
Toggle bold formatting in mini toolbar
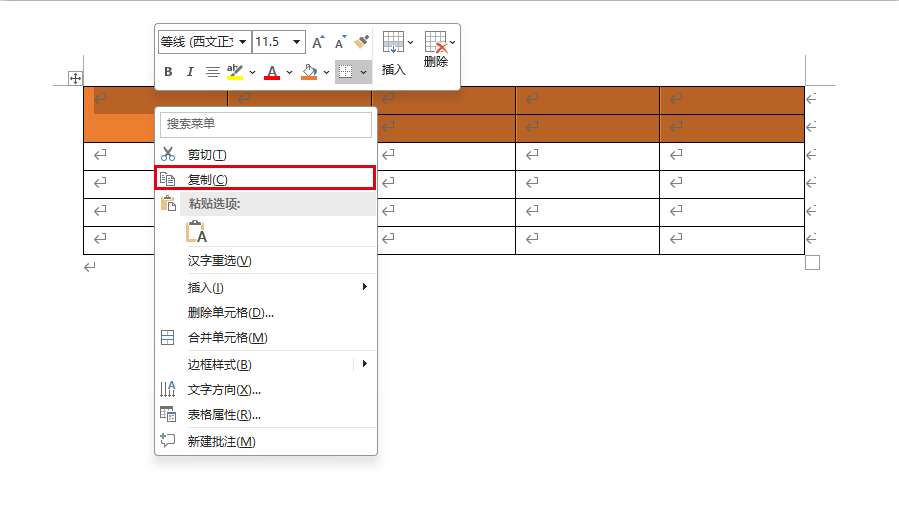coord(168,72)
